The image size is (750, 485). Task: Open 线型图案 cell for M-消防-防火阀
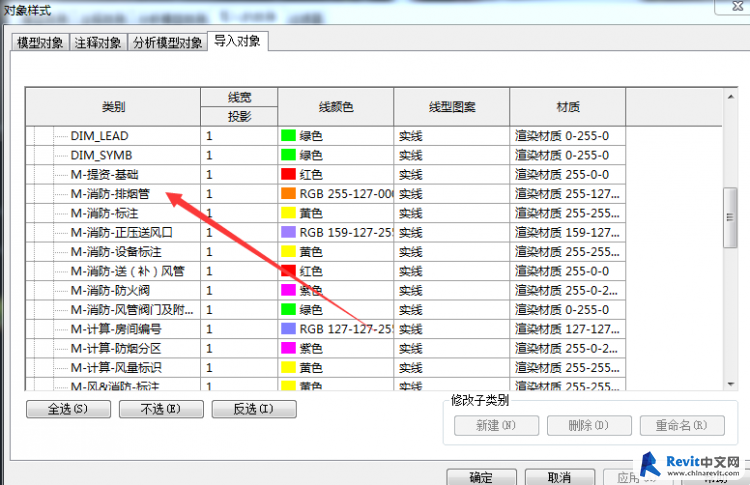[452, 290]
